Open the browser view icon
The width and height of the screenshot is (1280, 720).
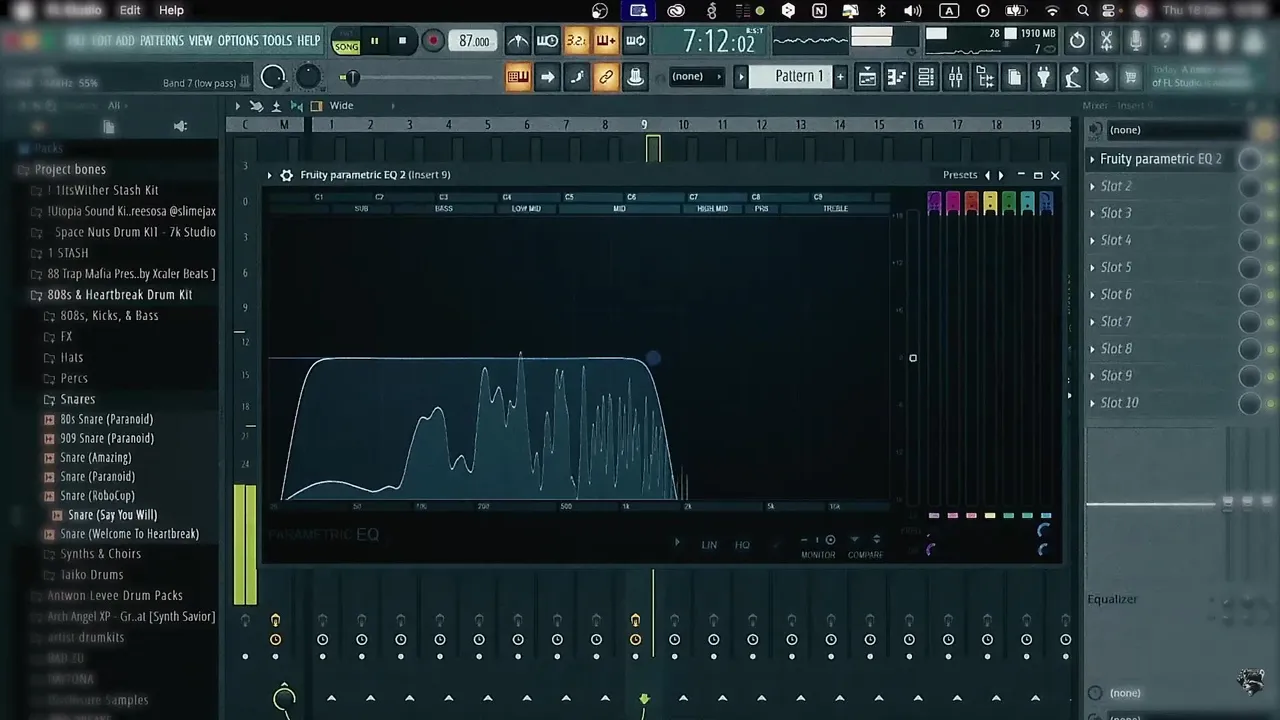[x=985, y=77]
